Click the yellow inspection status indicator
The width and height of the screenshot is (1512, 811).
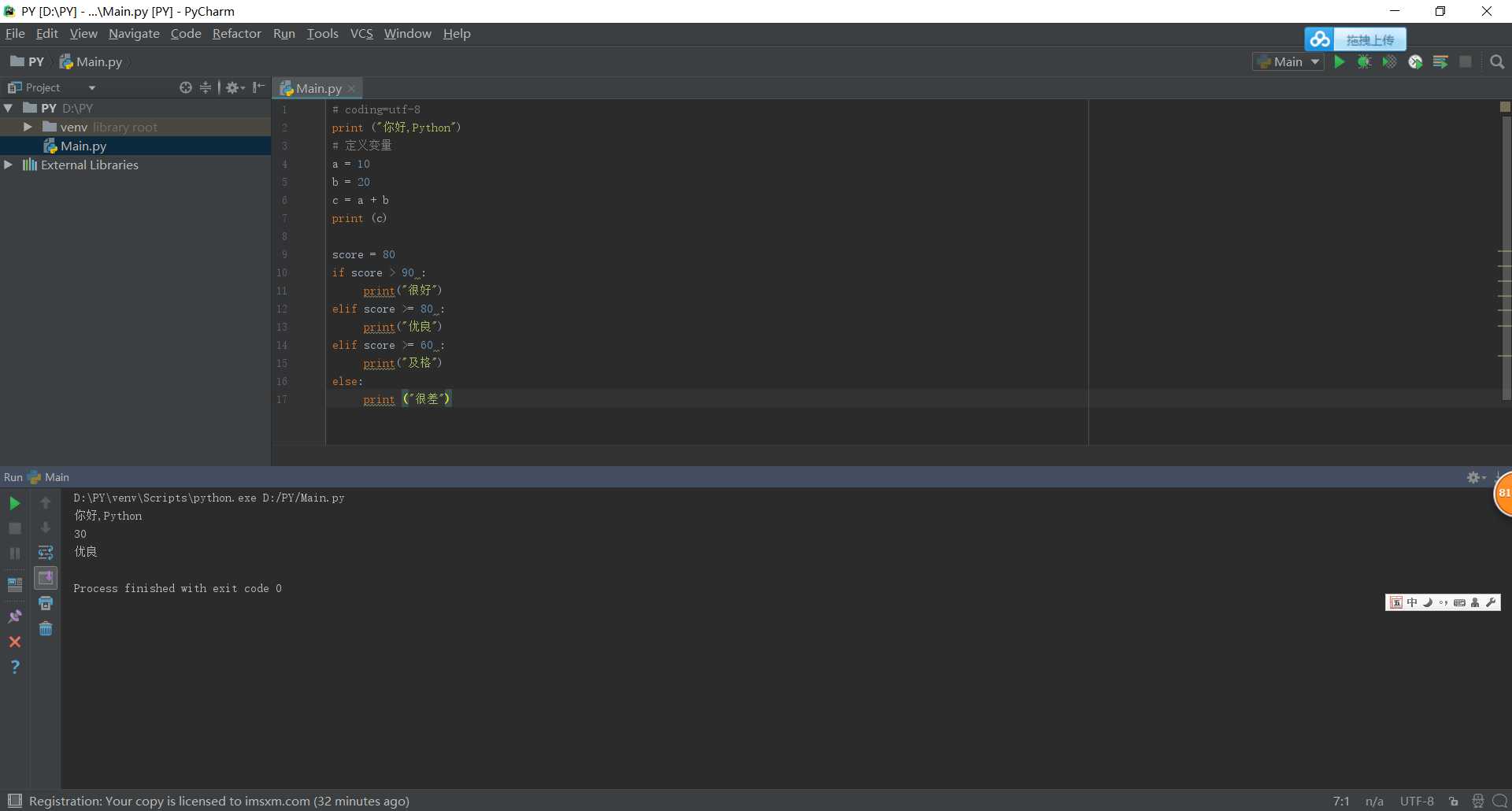[1505, 106]
